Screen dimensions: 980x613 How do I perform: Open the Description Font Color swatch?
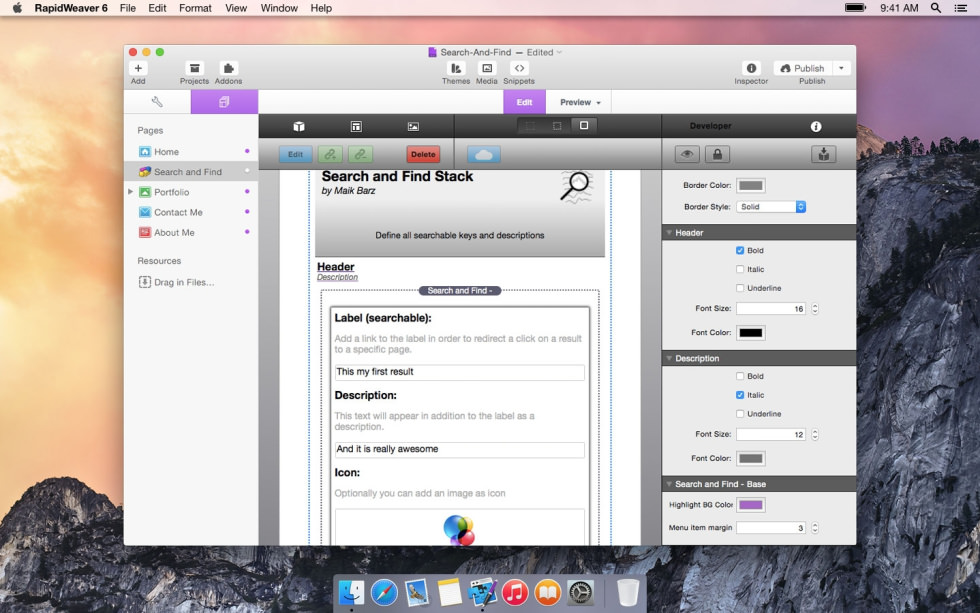point(751,459)
